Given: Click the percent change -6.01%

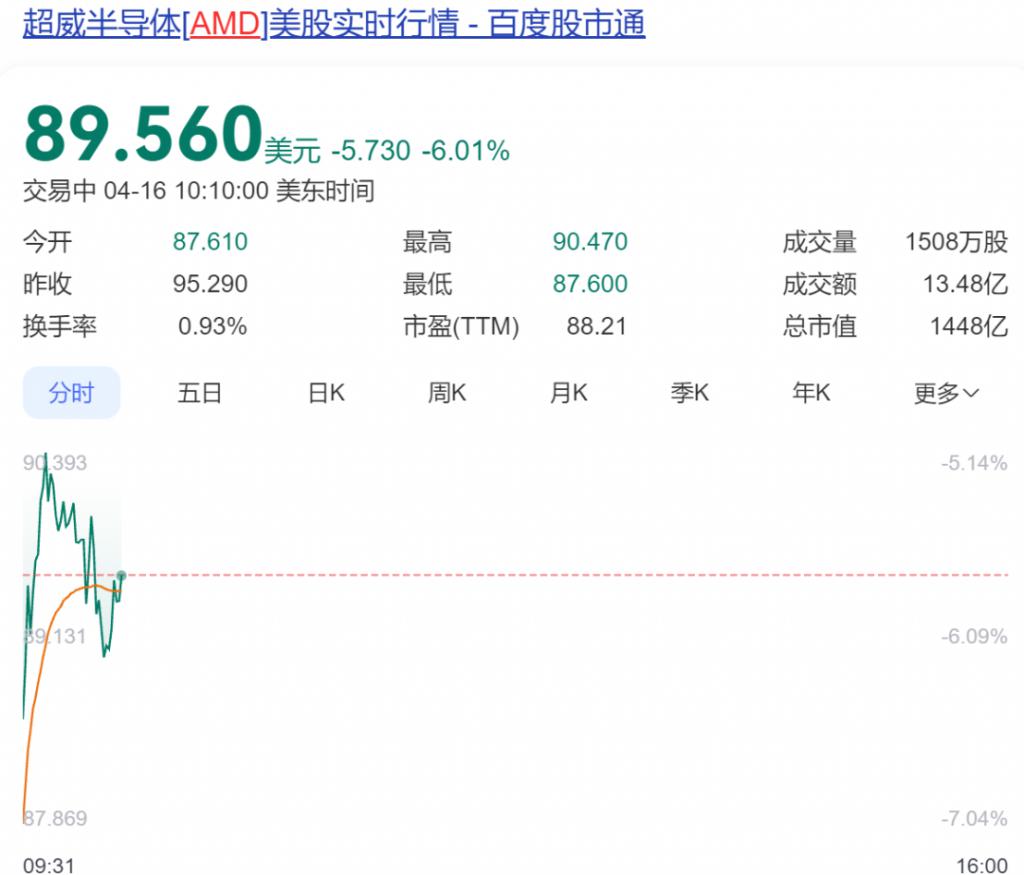Looking at the screenshot, I should [x=466, y=151].
